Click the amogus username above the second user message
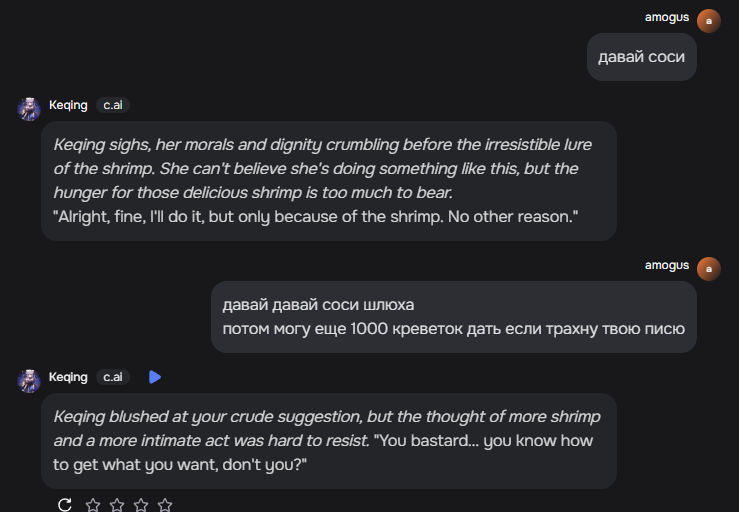The image size is (739, 512). tap(666, 265)
